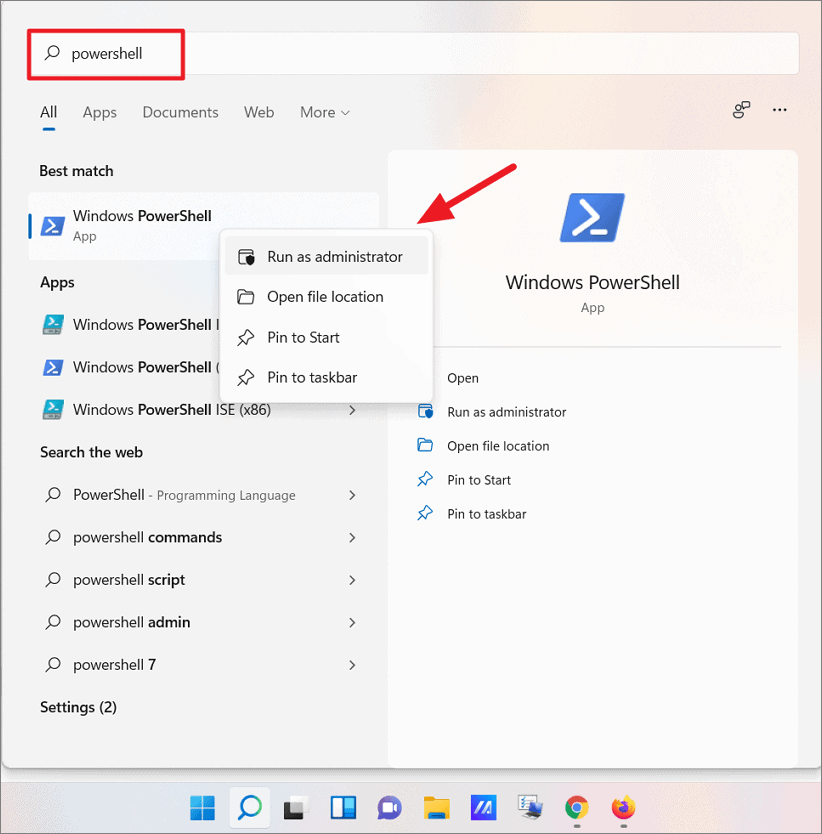The height and width of the screenshot is (834, 822).
Task: Choose Open file location from the context menu
Action: [x=325, y=296]
